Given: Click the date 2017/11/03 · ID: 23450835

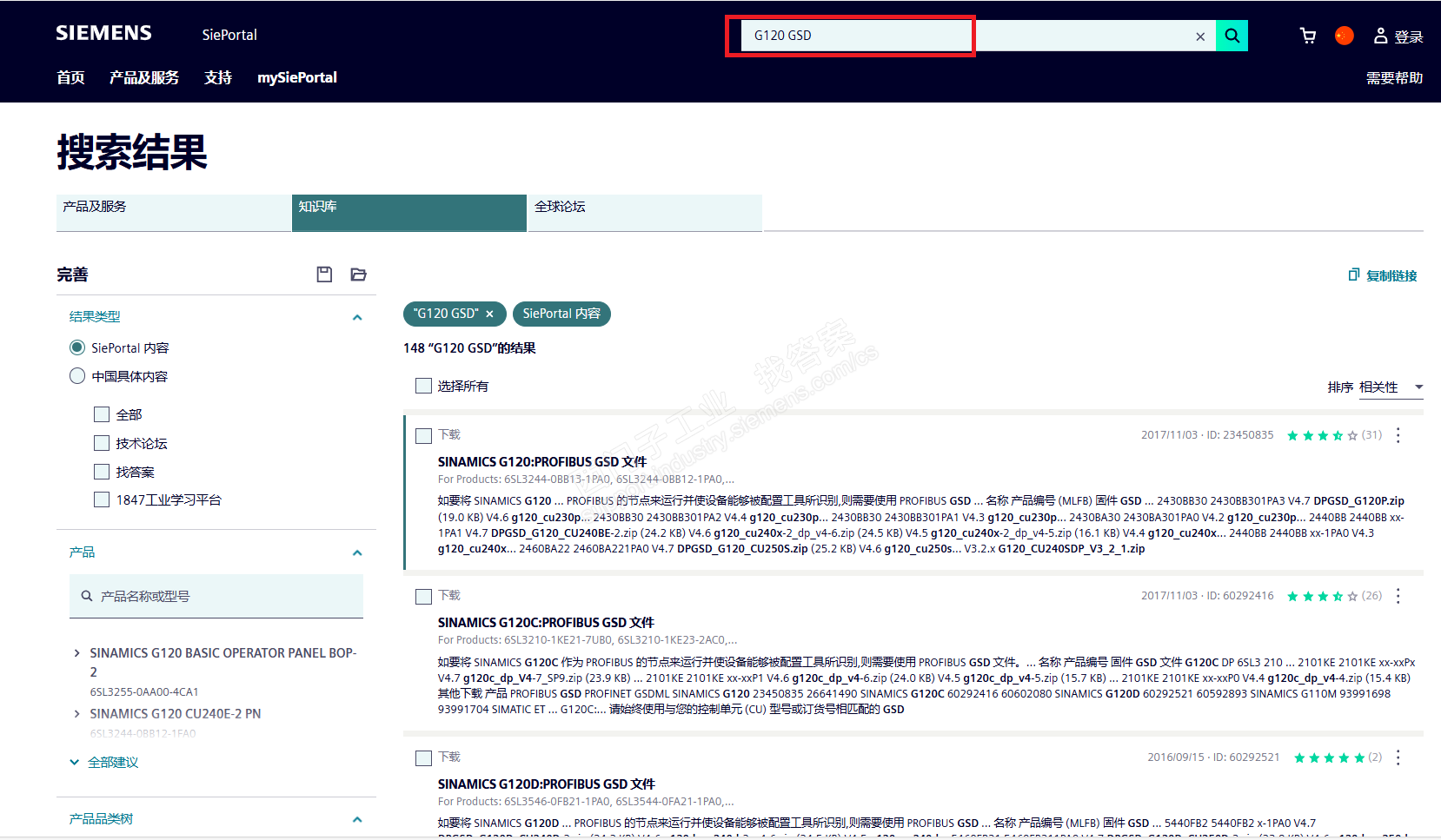Looking at the screenshot, I should 1207,435.
